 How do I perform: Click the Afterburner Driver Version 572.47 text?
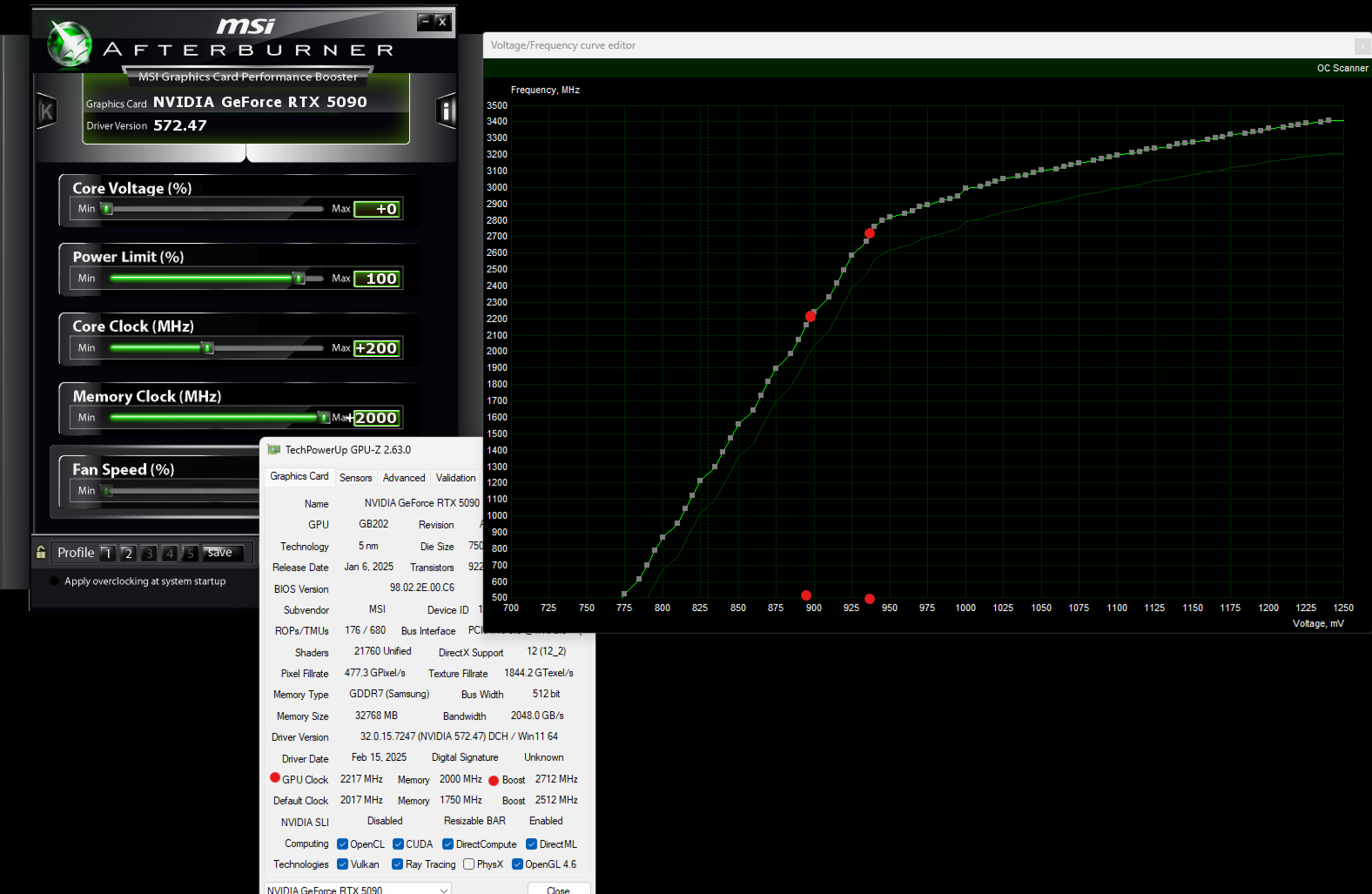(180, 125)
